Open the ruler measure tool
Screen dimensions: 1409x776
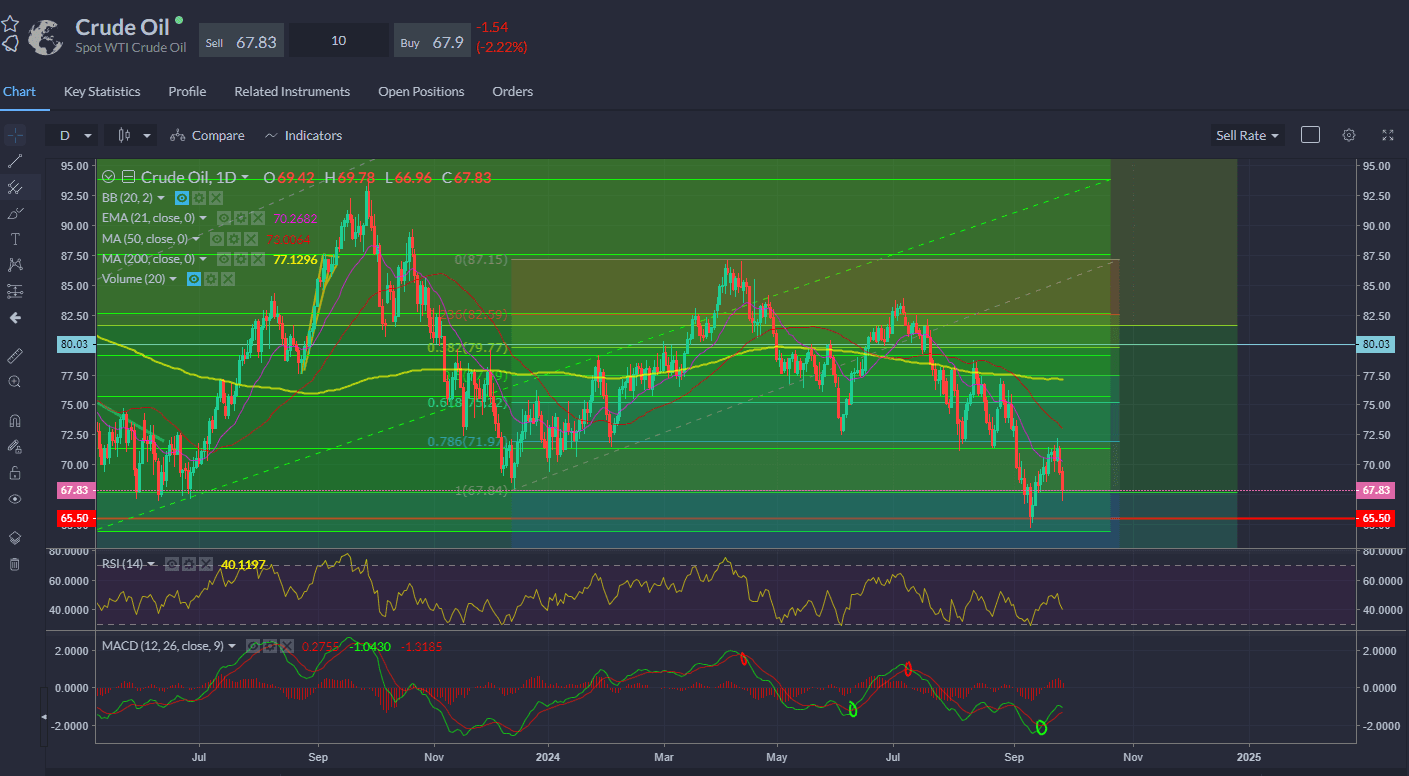(x=14, y=355)
